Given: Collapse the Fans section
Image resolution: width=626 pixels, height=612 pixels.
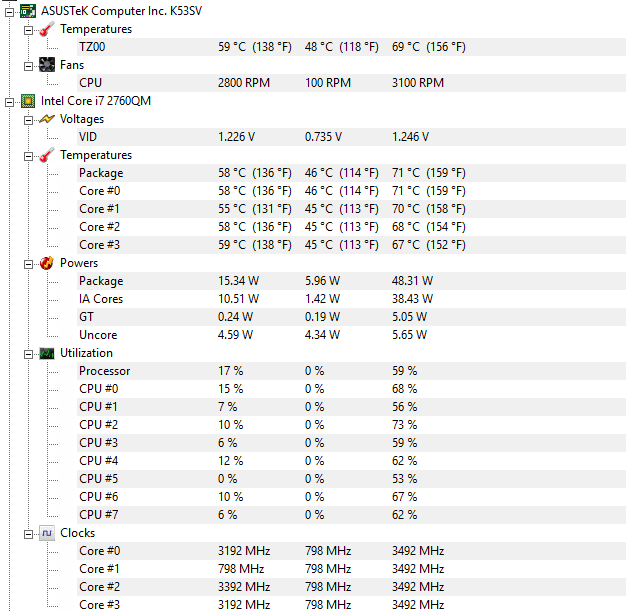Looking at the screenshot, I should [x=28, y=66].
